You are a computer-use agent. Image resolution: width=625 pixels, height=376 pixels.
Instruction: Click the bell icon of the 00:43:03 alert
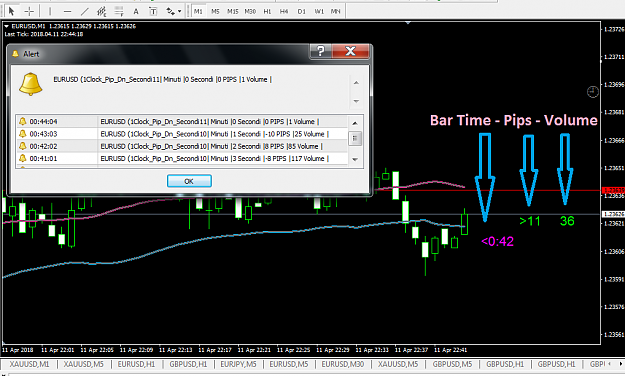pyautogui.click(x=23, y=134)
